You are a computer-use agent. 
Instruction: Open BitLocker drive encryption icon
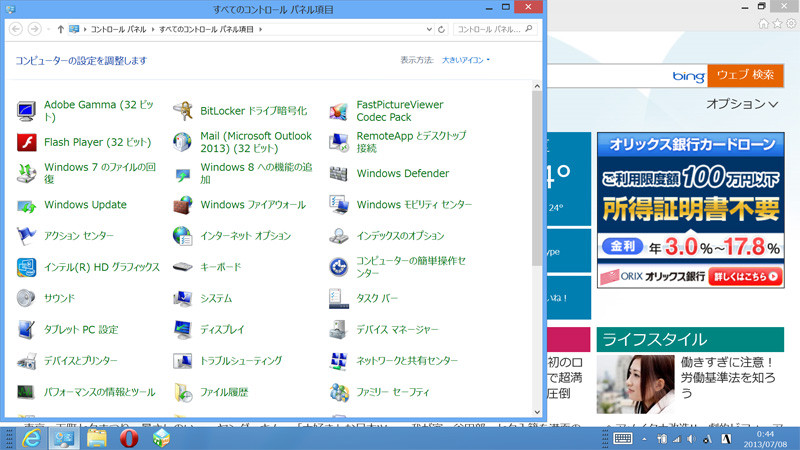pos(182,111)
